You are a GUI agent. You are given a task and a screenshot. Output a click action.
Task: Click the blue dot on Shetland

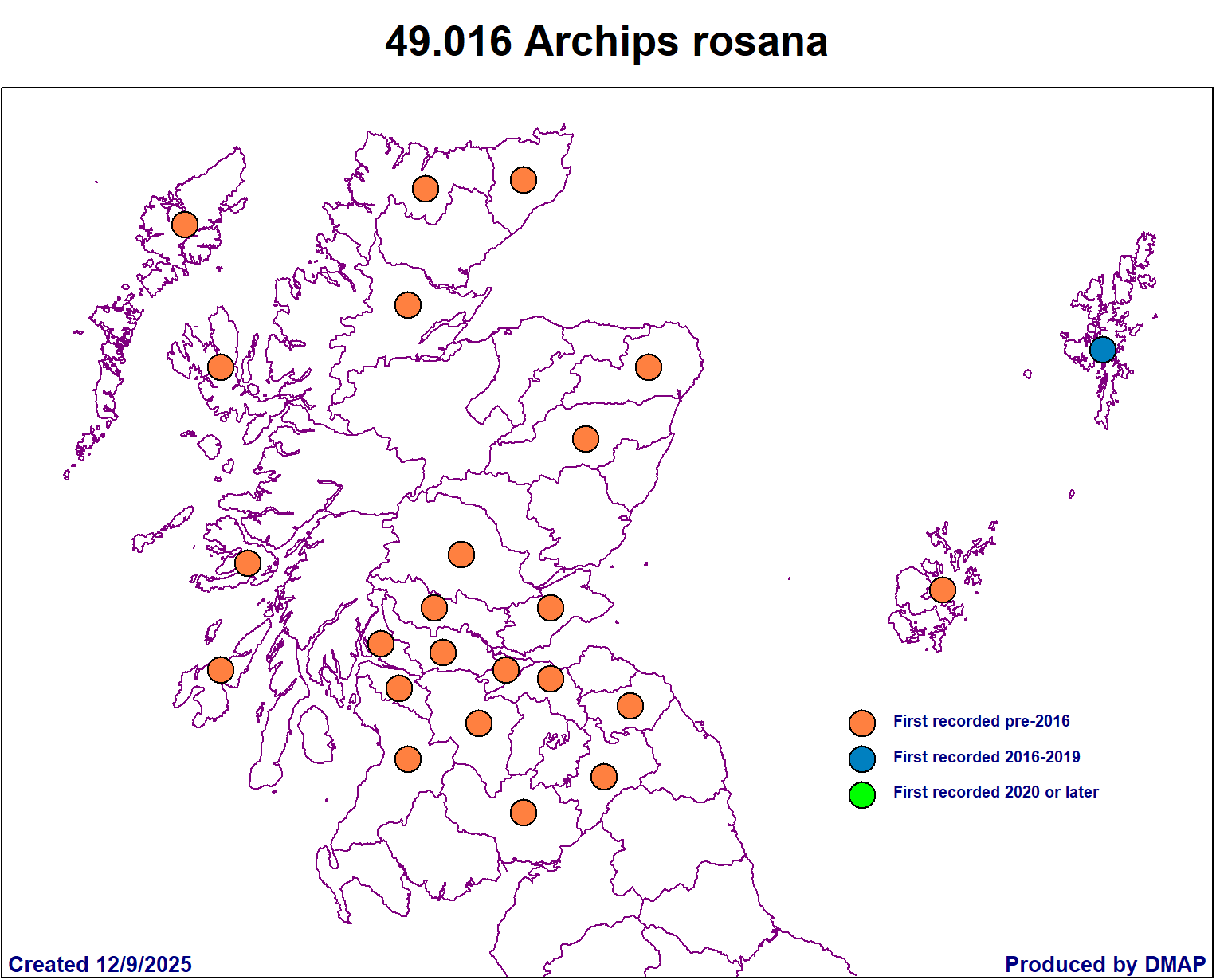pyautogui.click(x=1102, y=350)
